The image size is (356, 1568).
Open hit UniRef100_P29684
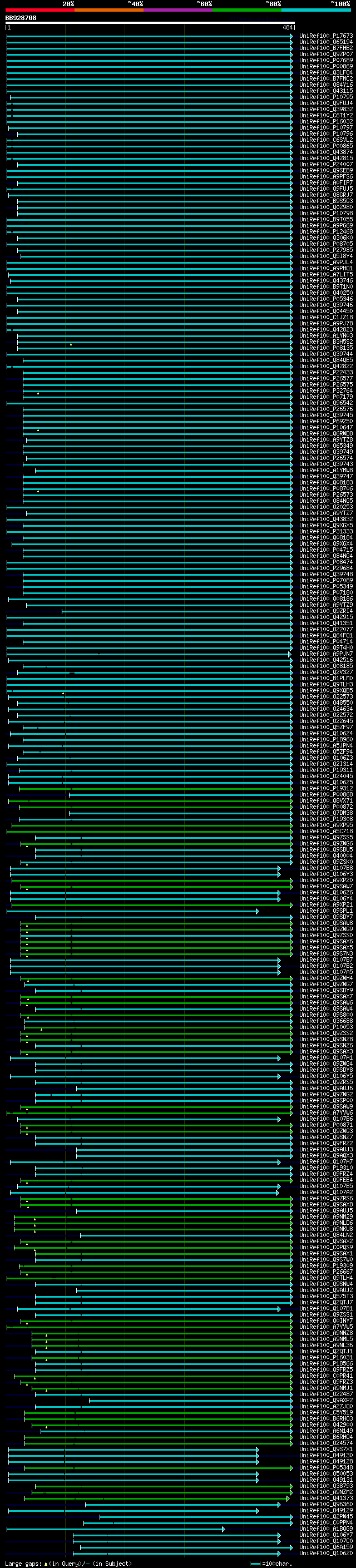click(x=326, y=568)
